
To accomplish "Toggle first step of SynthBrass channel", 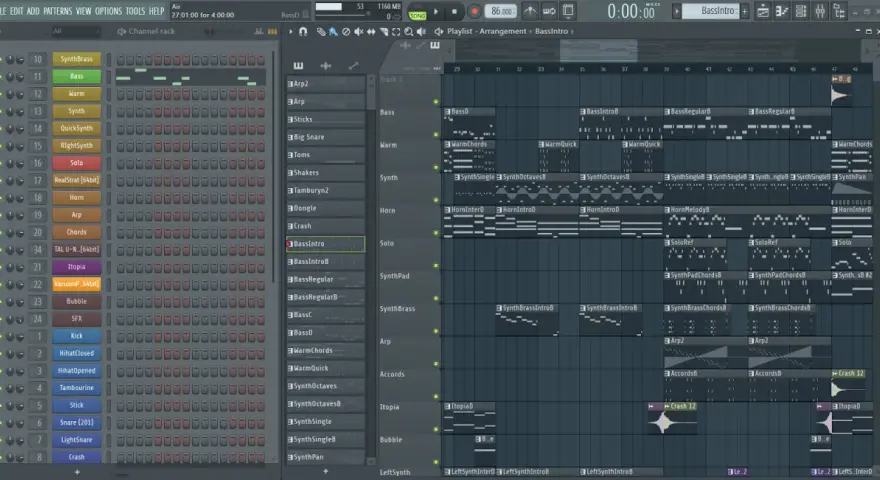I will click(x=121, y=60).
